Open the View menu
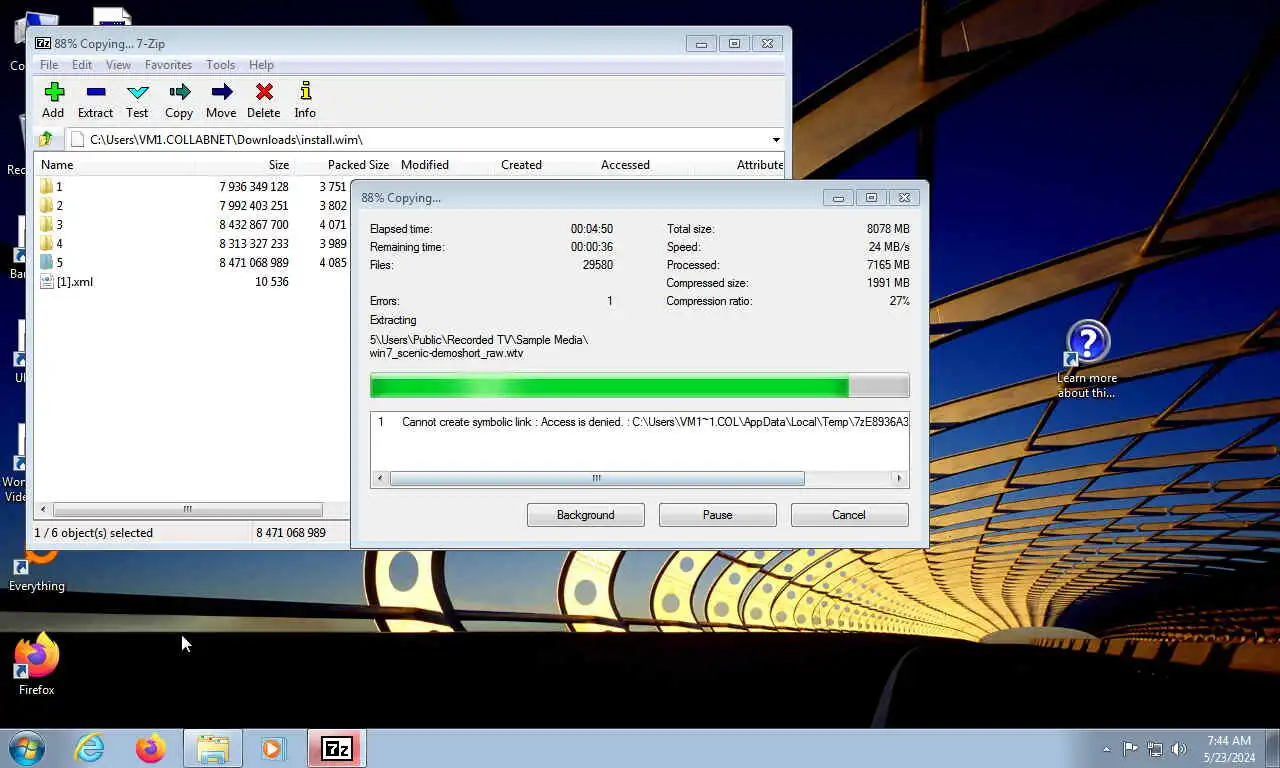 pyautogui.click(x=118, y=65)
